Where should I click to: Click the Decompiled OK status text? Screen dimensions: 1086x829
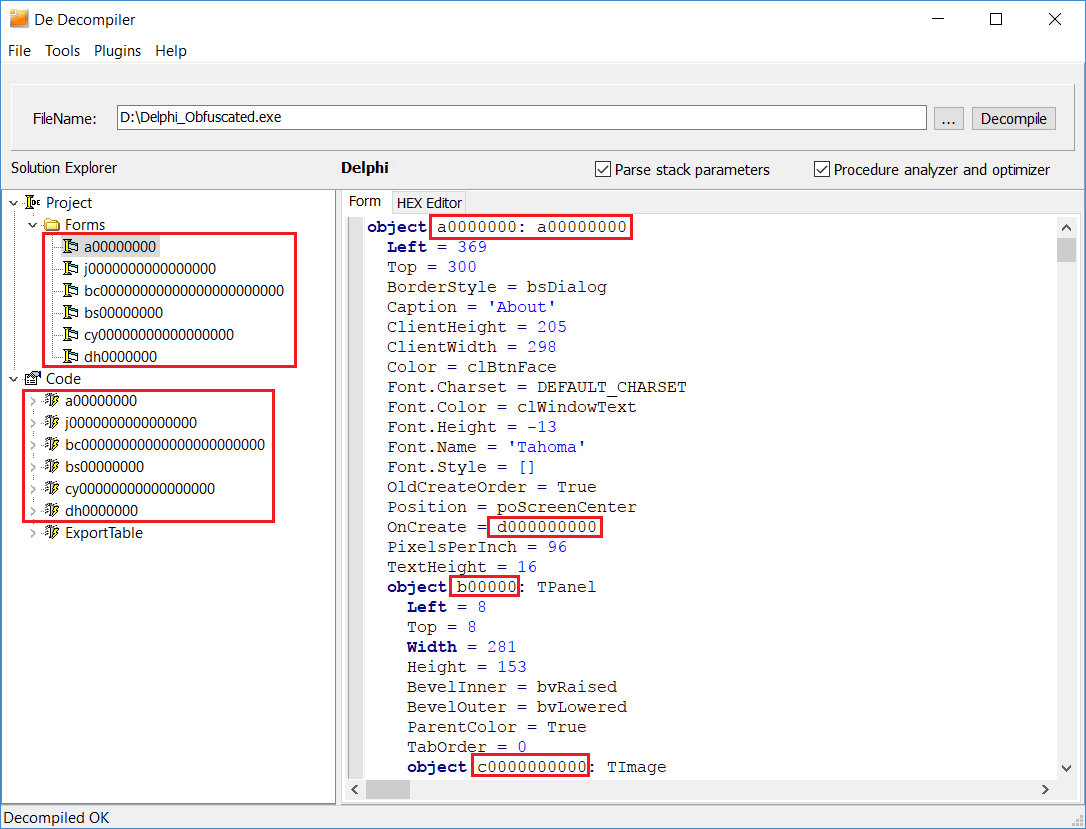[56, 818]
